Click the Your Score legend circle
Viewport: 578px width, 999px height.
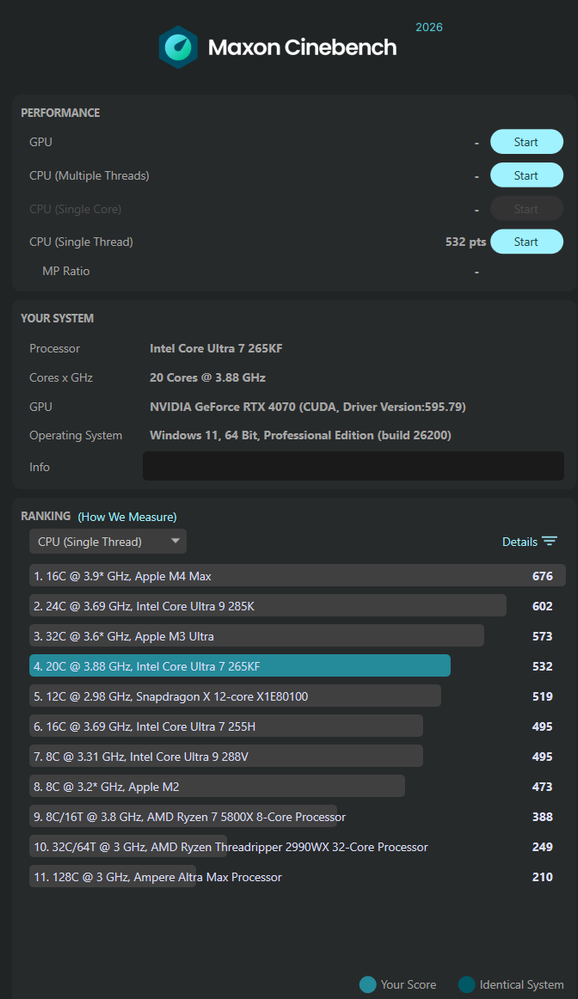[368, 984]
